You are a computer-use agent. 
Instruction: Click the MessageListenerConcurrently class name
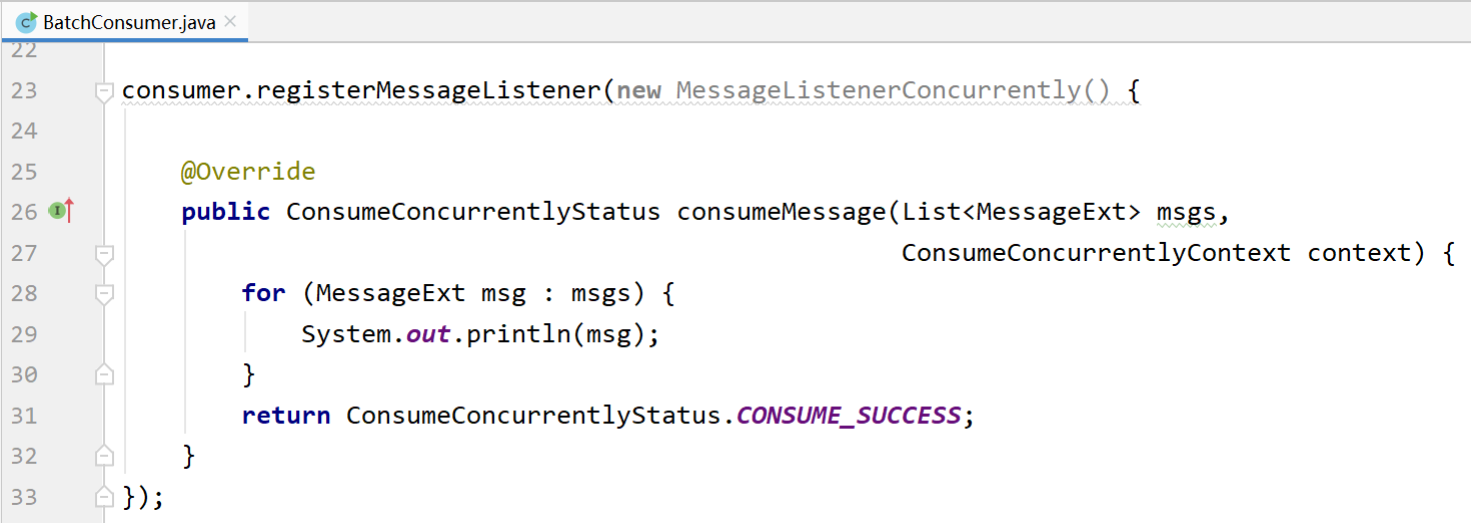coord(878,91)
